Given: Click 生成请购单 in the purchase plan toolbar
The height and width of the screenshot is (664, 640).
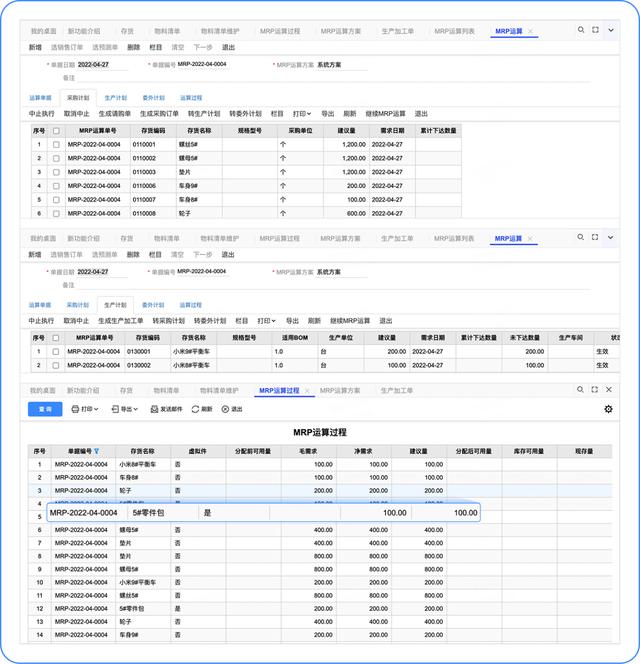Looking at the screenshot, I should click(x=114, y=113).
